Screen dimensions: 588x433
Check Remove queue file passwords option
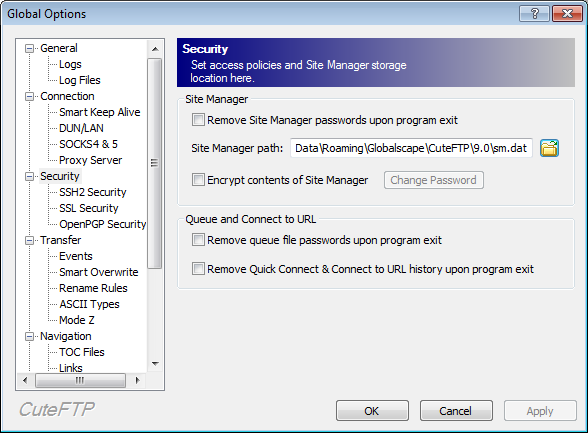pos(198,240)
